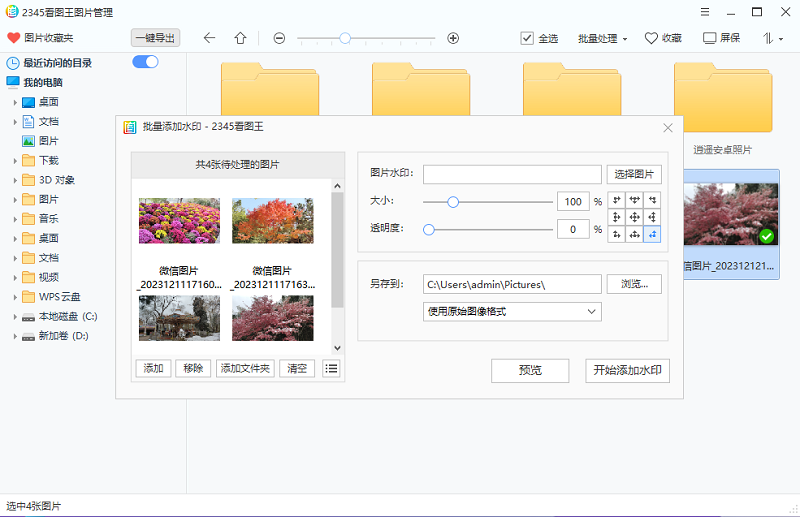Open the sort order icon menu
This screenshot has height=517, width=800.
(773, 38)
